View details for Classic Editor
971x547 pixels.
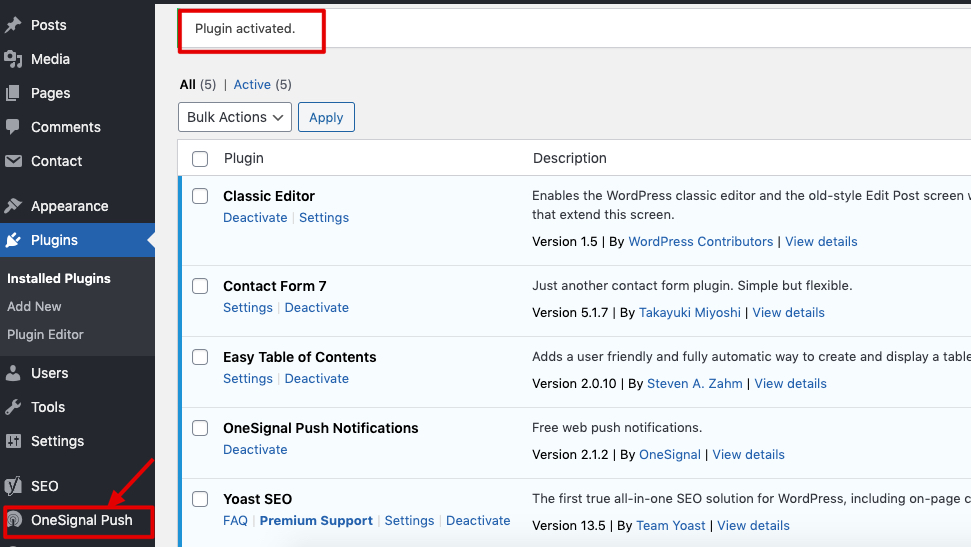(x=821, y=242)
